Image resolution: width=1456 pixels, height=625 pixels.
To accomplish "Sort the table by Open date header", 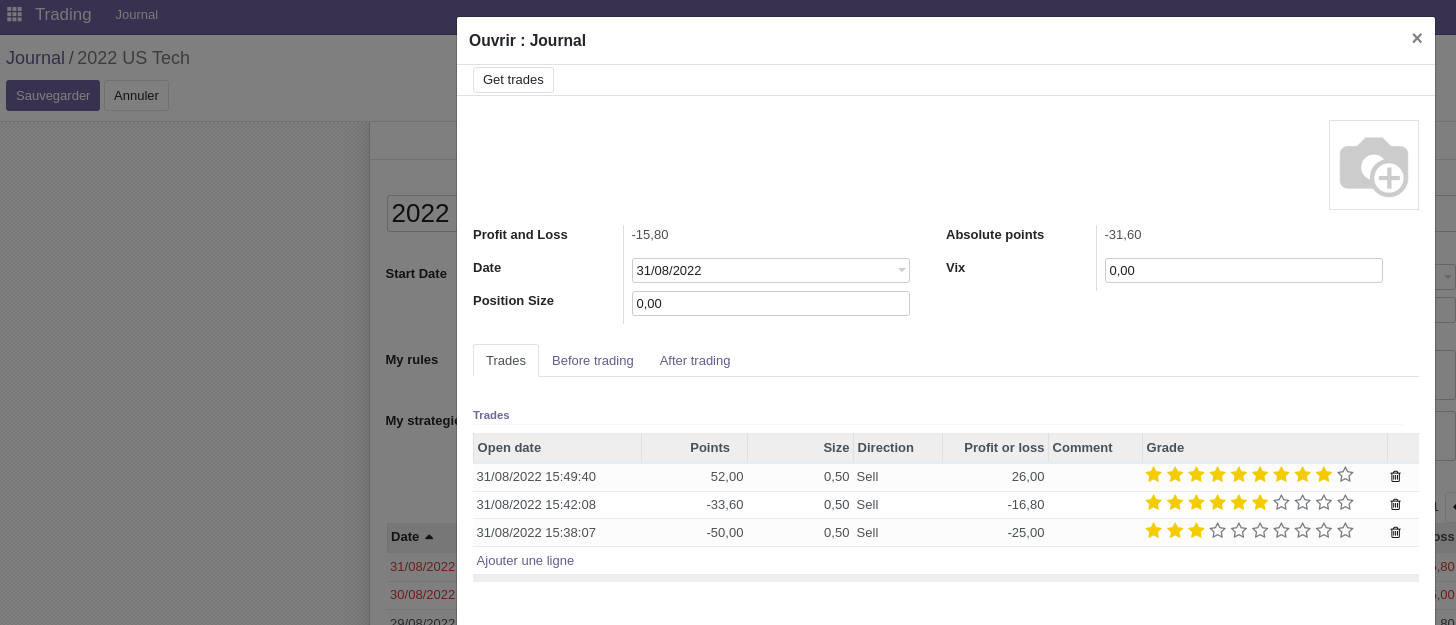I will pyautogui.click(x=509, y=448).
